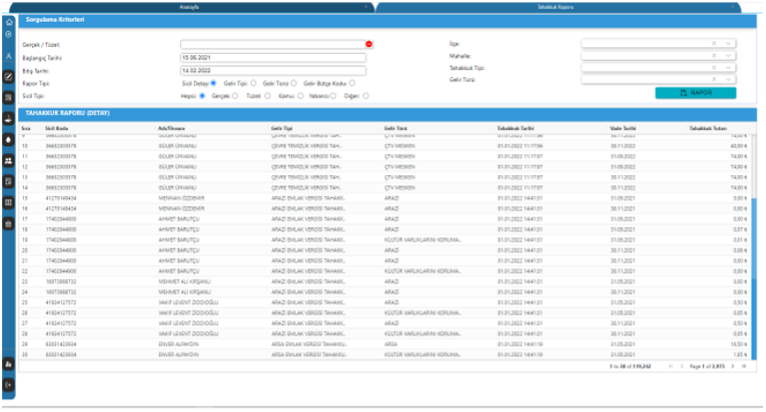Viewport: 766px width, 412px height.
Task: Sort by Tahakkuk Tarihi column header
Action: 517,128
